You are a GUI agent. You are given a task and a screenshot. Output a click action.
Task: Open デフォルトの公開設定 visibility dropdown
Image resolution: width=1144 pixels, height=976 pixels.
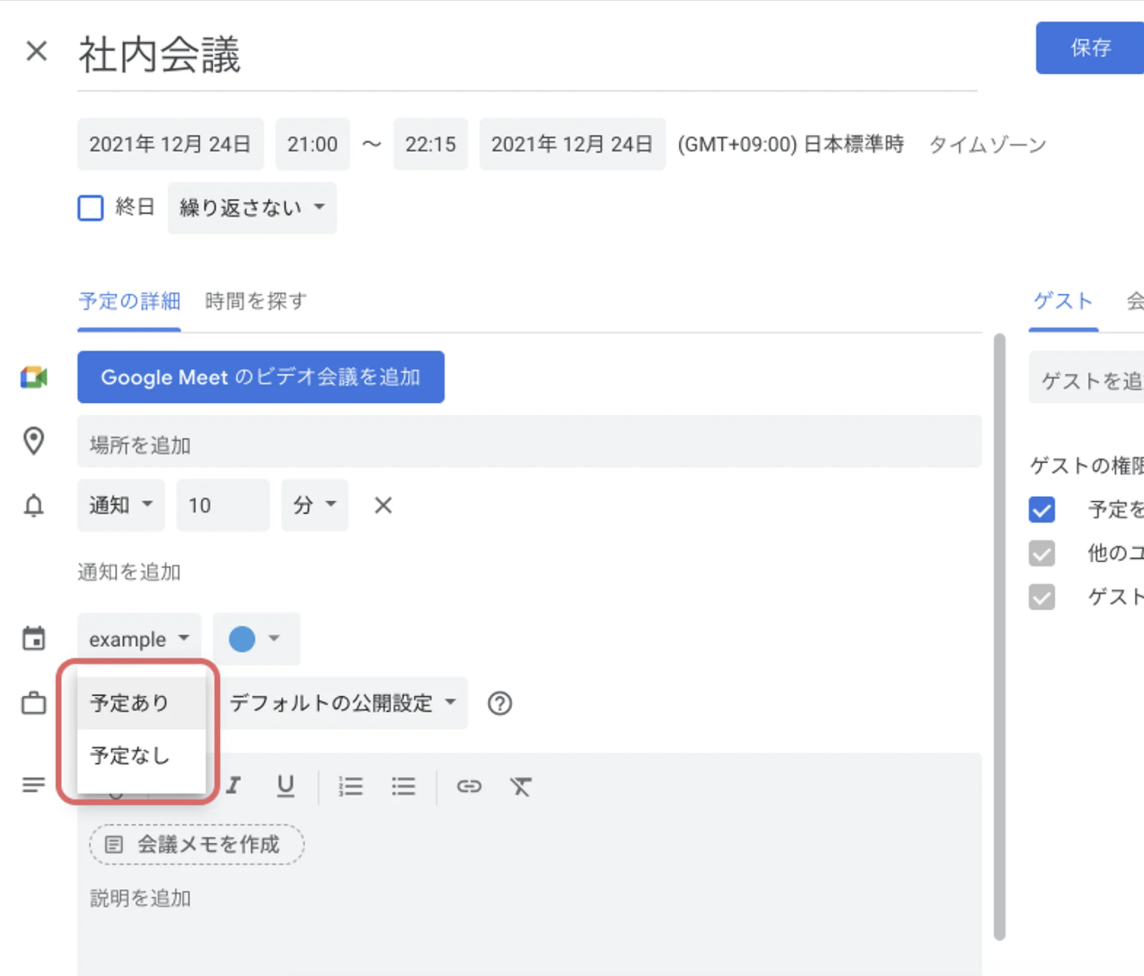click(x=342, y=703)
